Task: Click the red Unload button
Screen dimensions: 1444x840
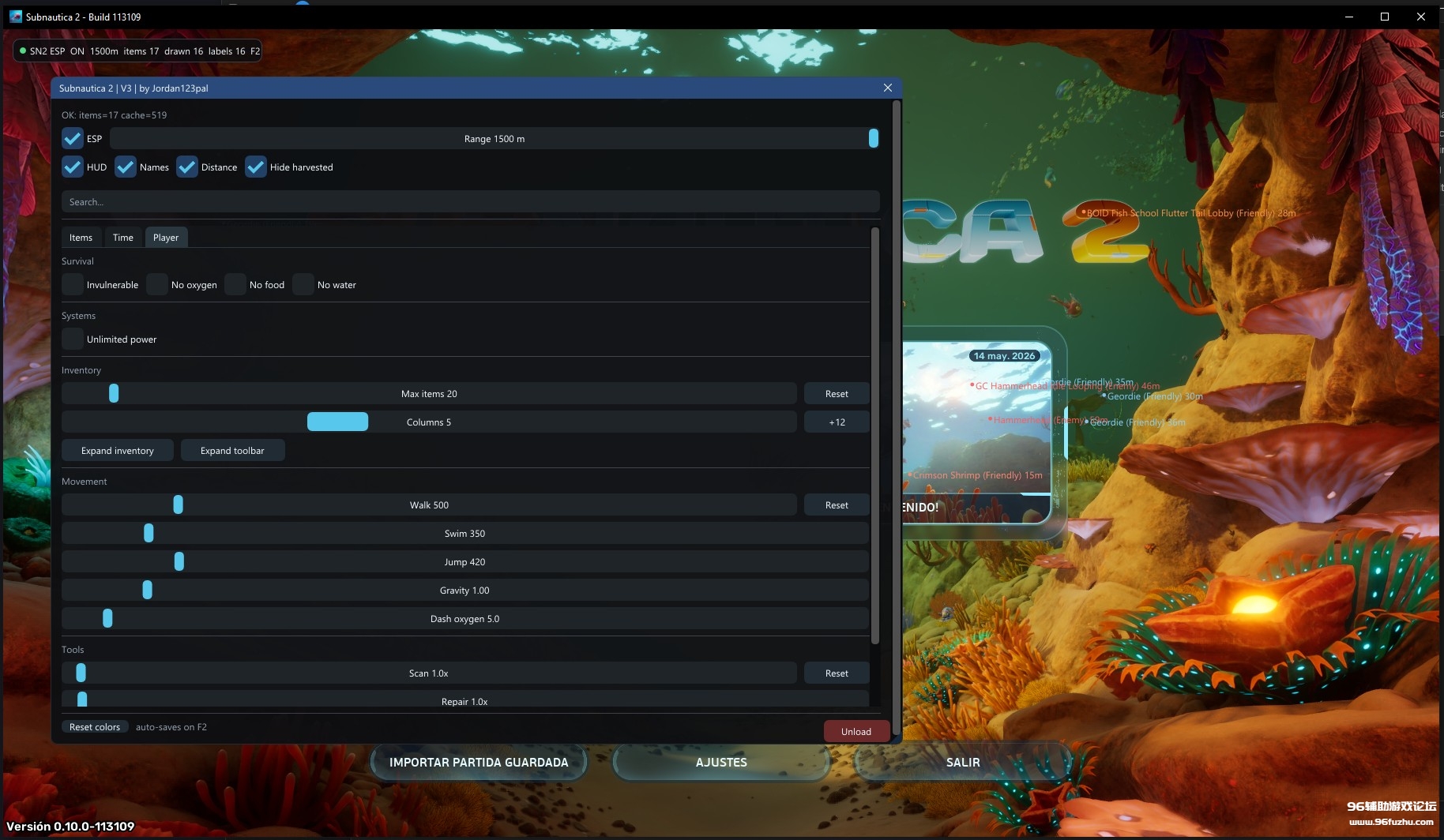Action: tap(856, 731)
